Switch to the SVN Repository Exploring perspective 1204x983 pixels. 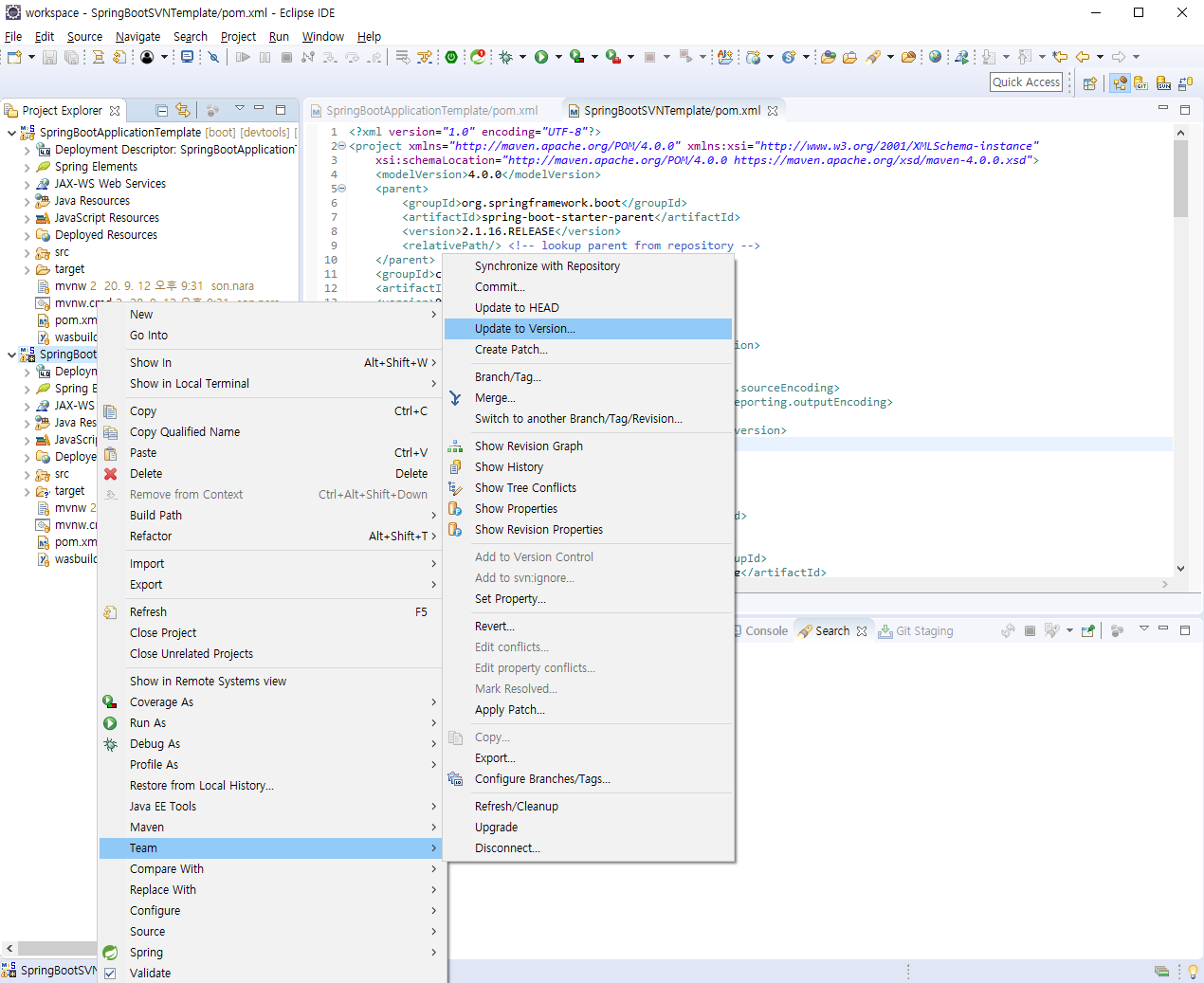1164,83
